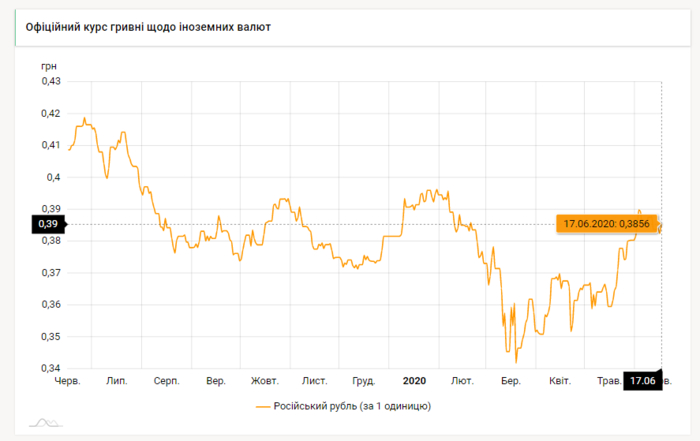Select the Лип. month axis label
700x441 pixels.
tap(116, 381)
